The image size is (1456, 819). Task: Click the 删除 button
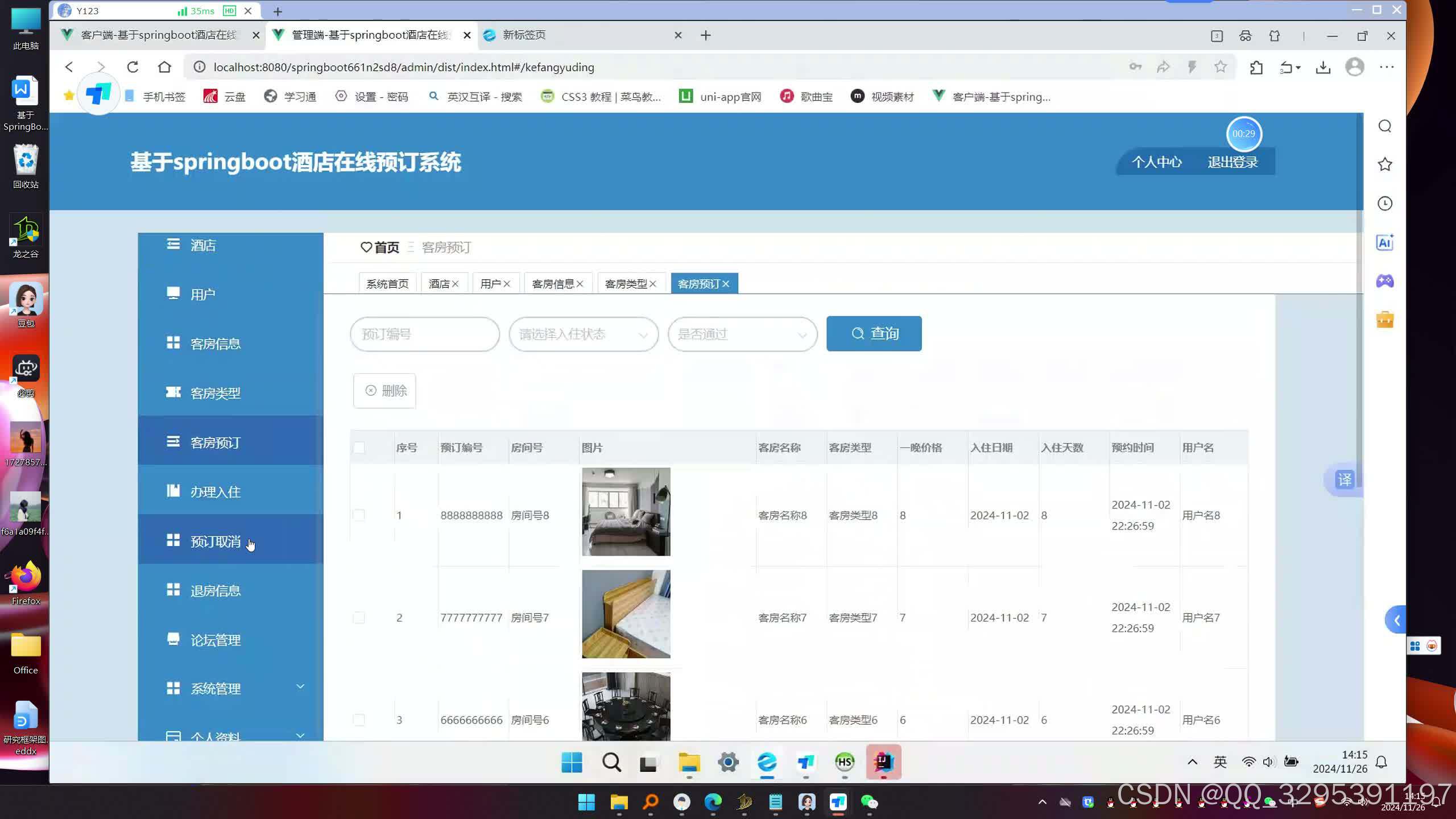[x=384, y=391]
